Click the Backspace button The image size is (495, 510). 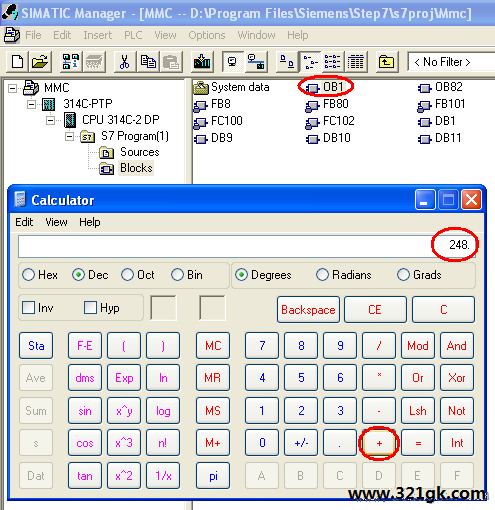click(x=308, y=310)
